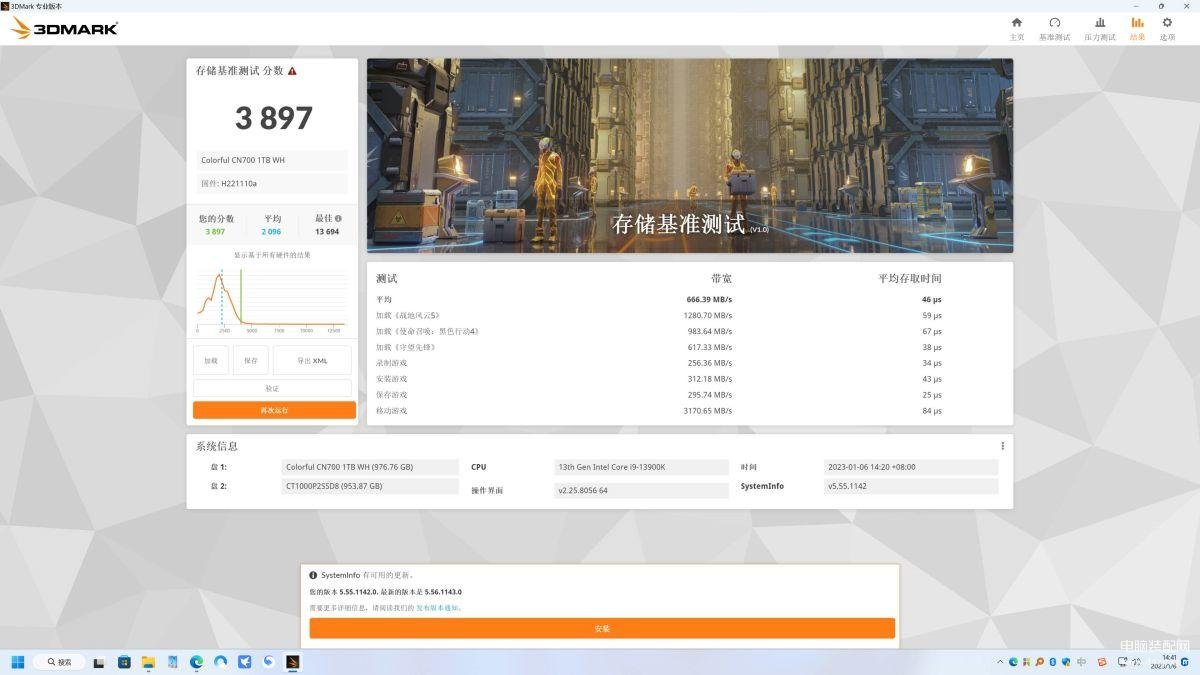
Task: Click the 13th Gen Intel Core i9-13900K field
Action: click(x=642, y=467)
